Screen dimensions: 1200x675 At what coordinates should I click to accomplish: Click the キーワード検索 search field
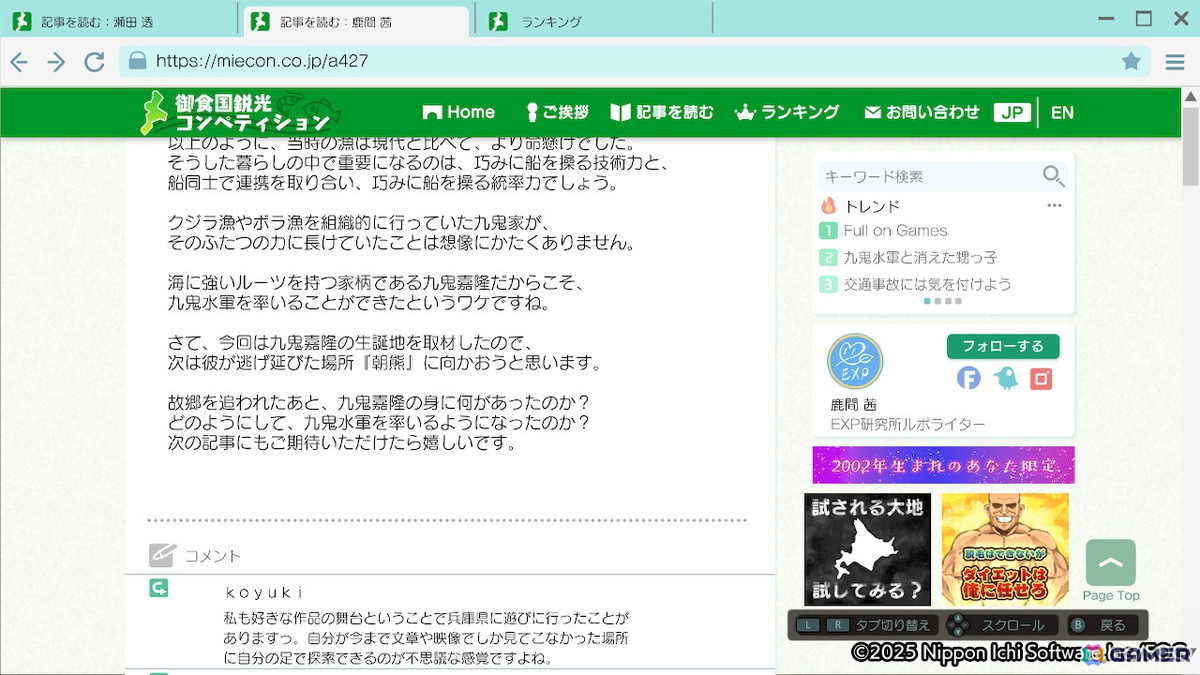click(x=930, y=177)
